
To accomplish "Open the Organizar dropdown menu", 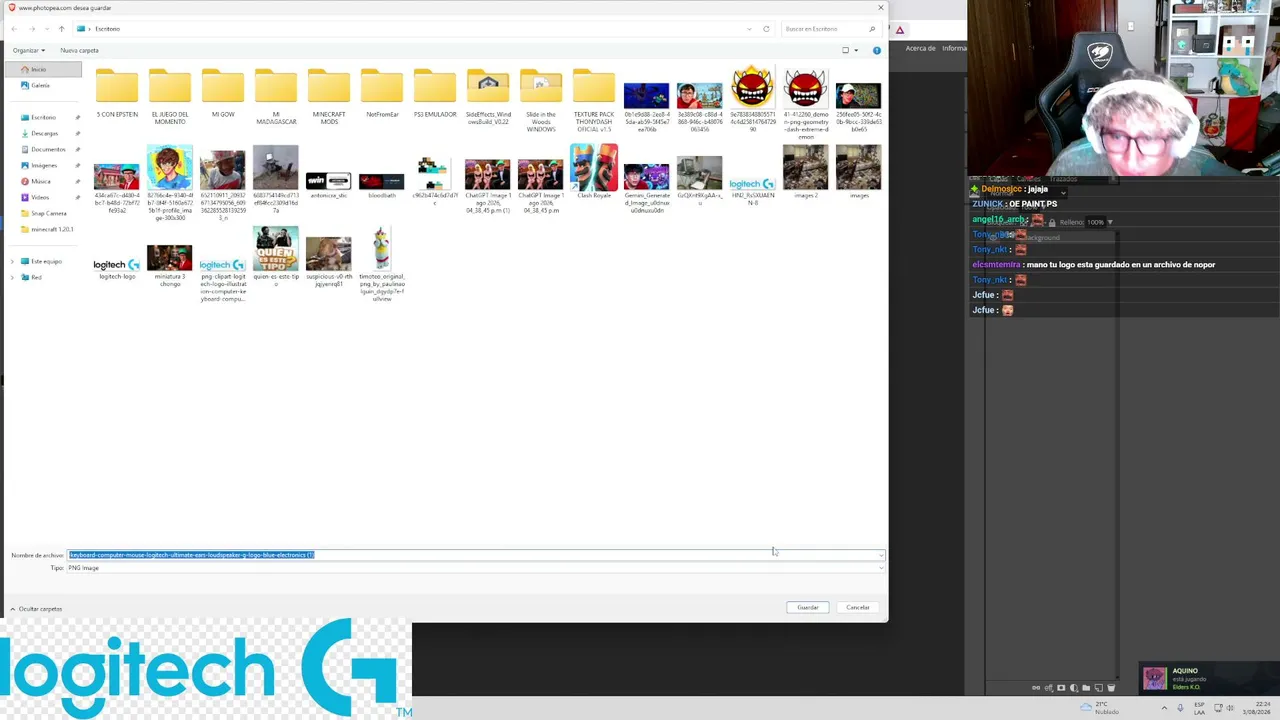I will 29,50.
